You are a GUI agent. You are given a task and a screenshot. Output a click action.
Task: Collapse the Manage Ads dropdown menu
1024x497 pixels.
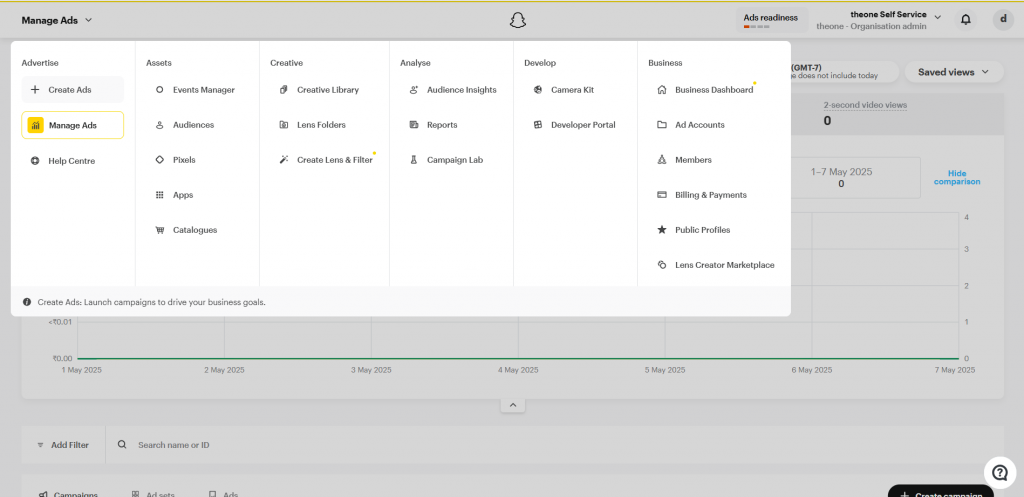tap(57, 20)
